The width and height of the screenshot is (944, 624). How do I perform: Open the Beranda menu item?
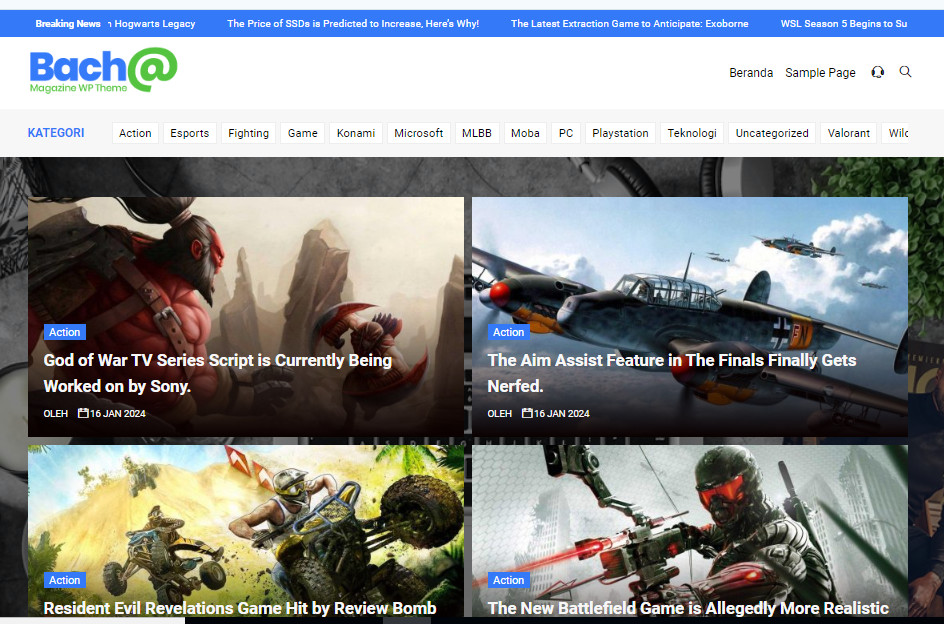[x=751, y=72]
